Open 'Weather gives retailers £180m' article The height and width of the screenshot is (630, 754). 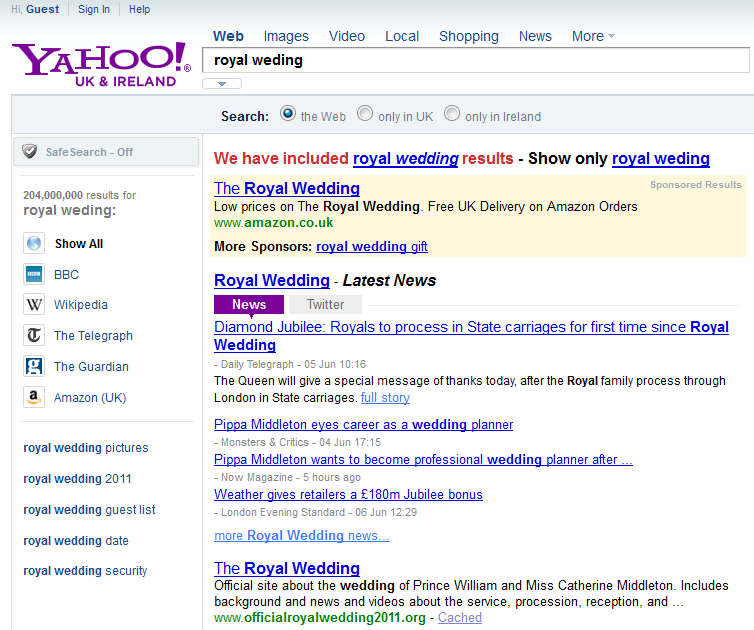(348, 494)
